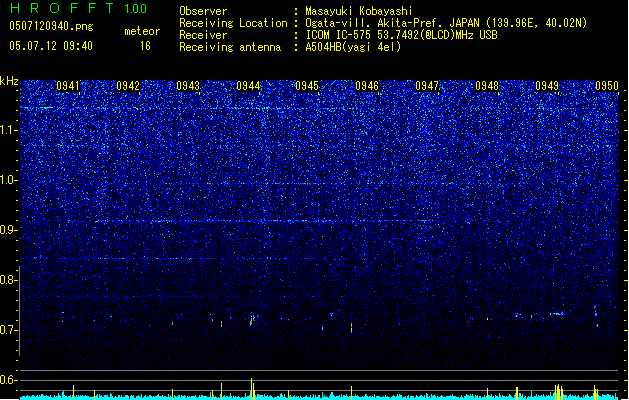This screenshot has height=400, width=629.
Task: Click the 'Receiving Location' field label
Action: 233,23
